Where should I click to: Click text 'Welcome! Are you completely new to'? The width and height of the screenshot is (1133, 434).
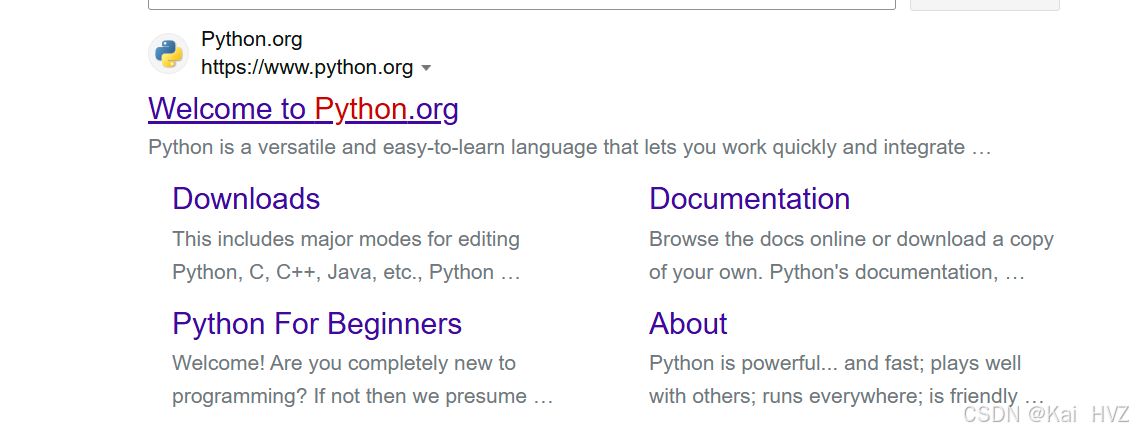click(x=344, y=363)
